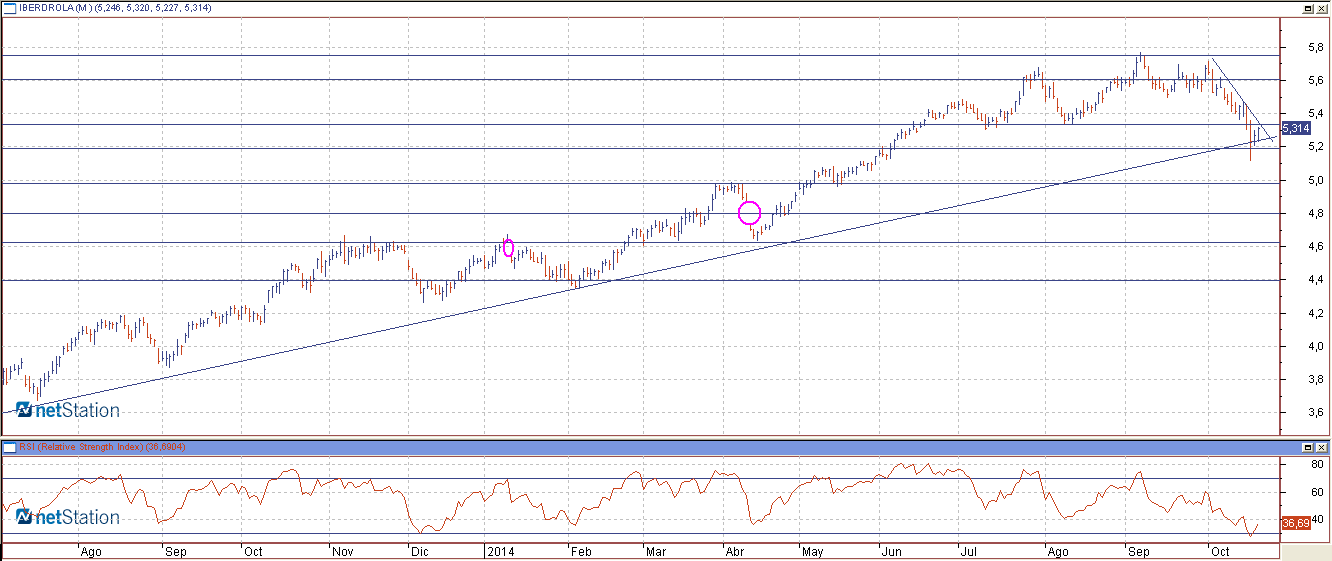Click the 4,4 price axis label

[x=1316, y=280]
